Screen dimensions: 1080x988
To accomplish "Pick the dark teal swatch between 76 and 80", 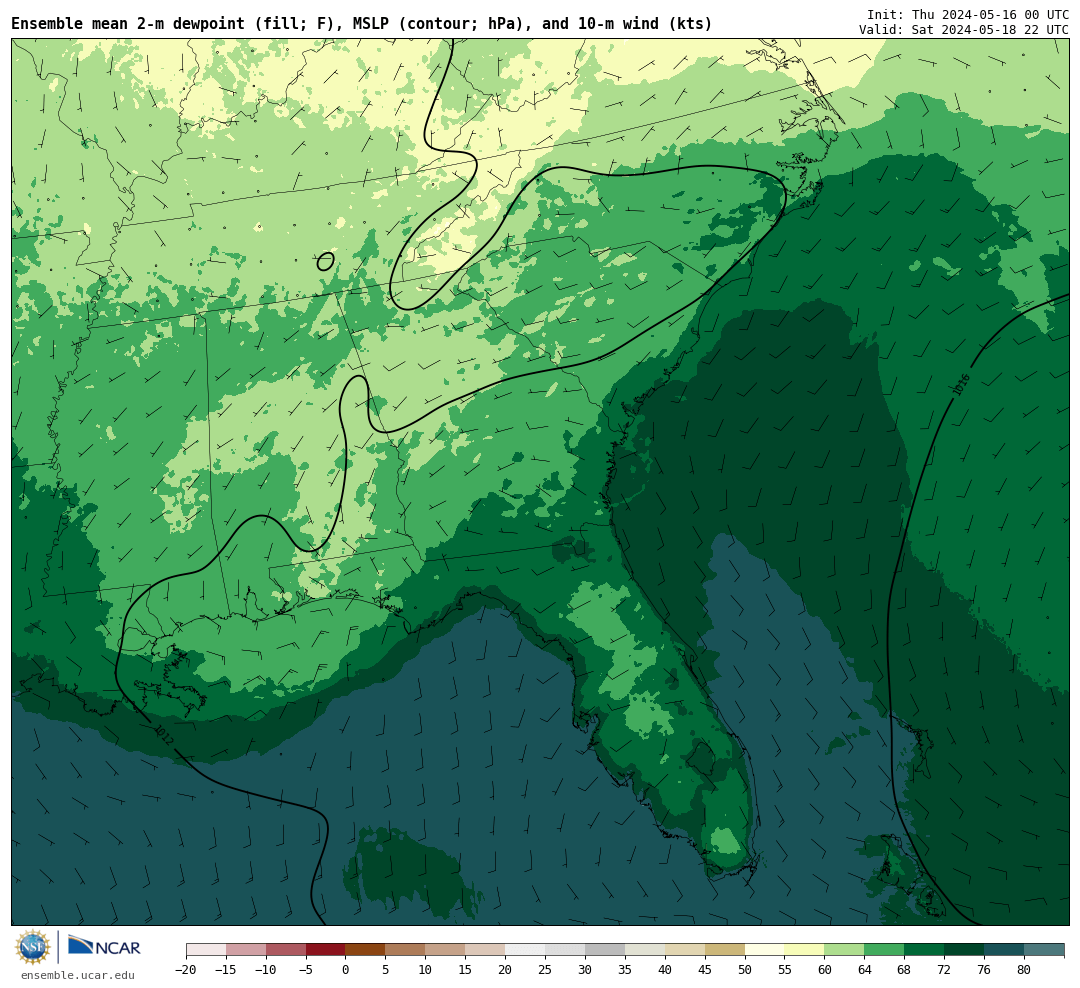I will [x=1005, y=950].
